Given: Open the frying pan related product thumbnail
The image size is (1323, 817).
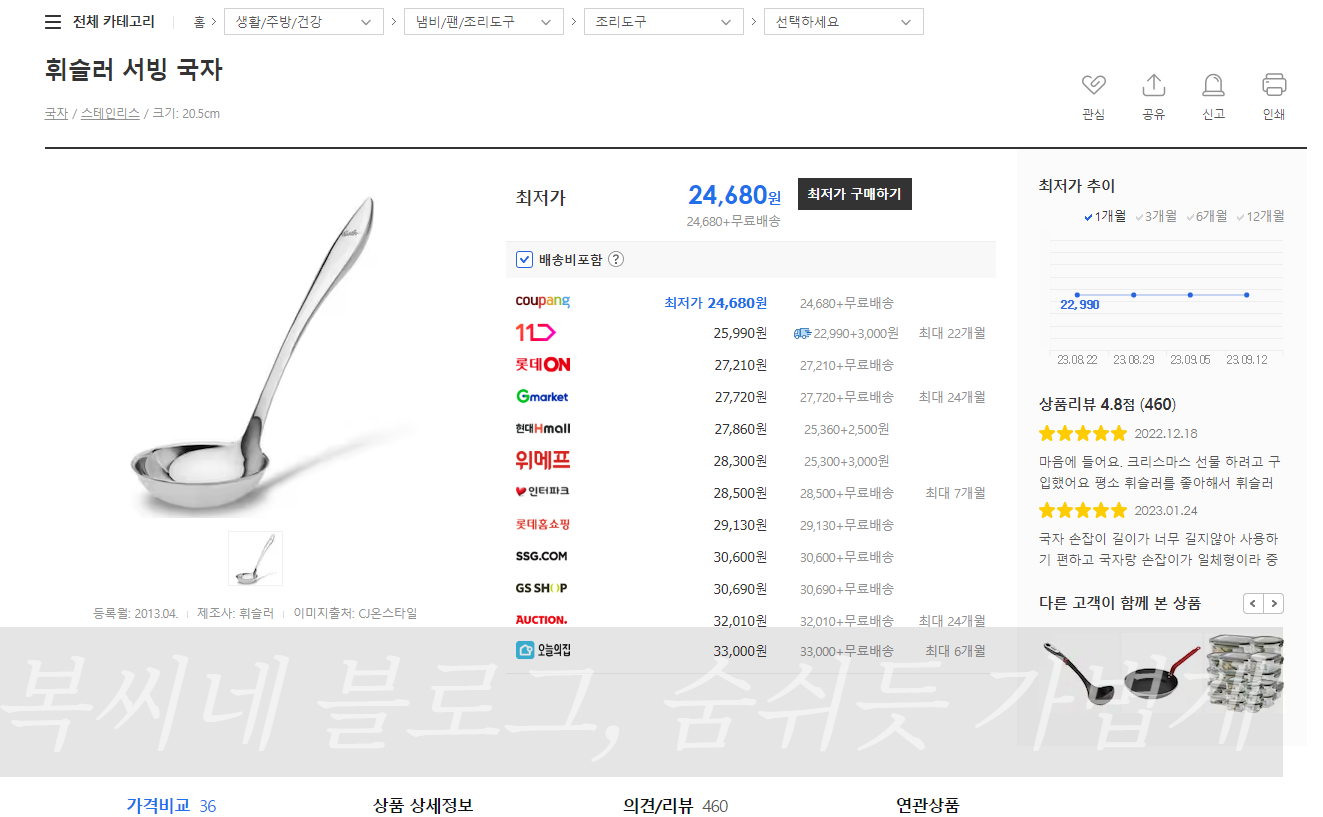Looking at the screenshot, I should tap(1161, 674).
